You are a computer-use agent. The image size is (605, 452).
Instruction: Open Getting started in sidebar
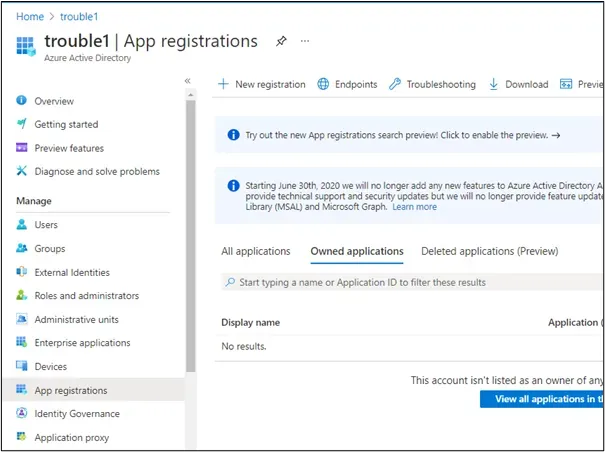point(66,124)
